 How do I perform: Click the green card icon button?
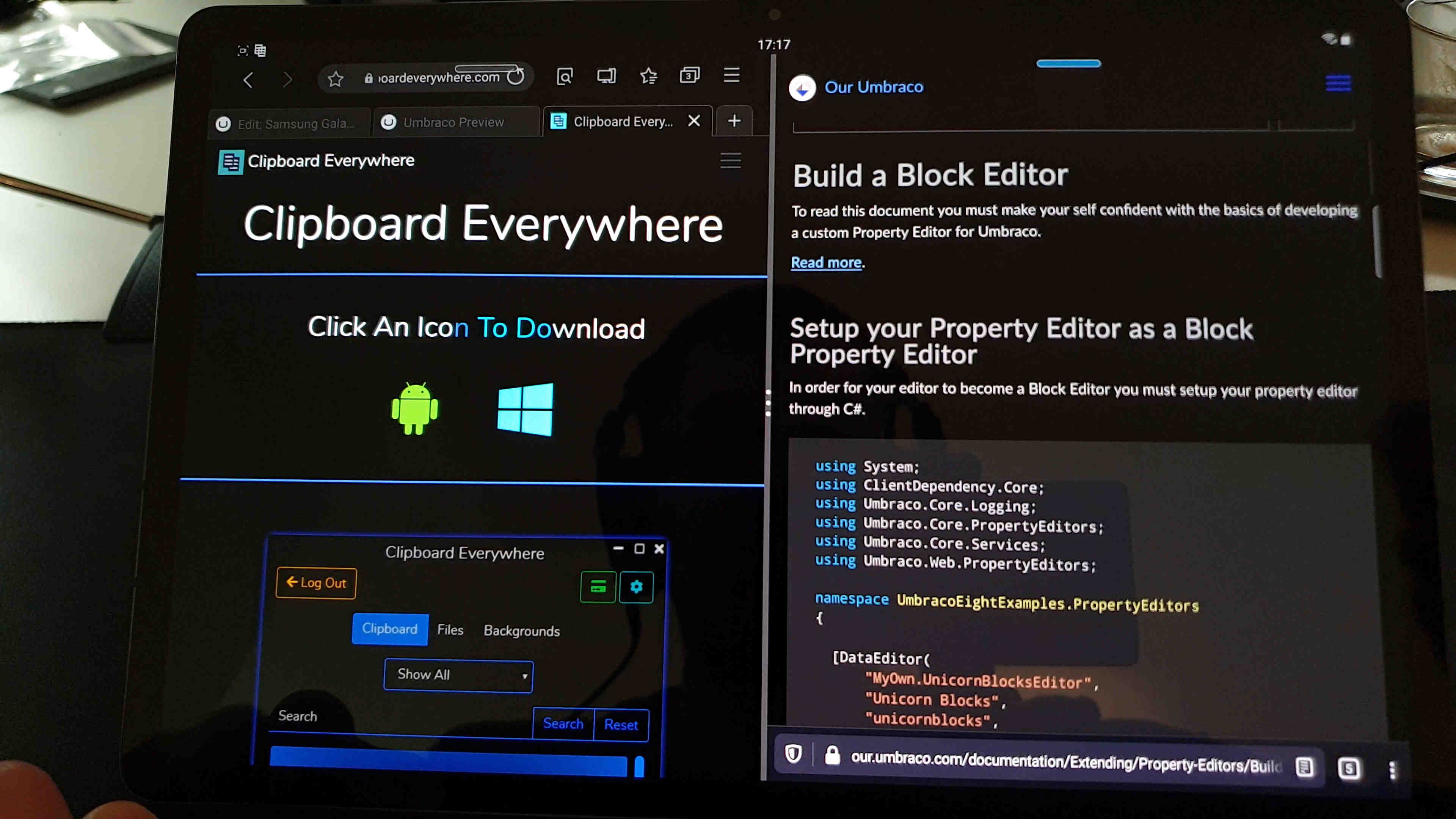click(x=598, y=587)
